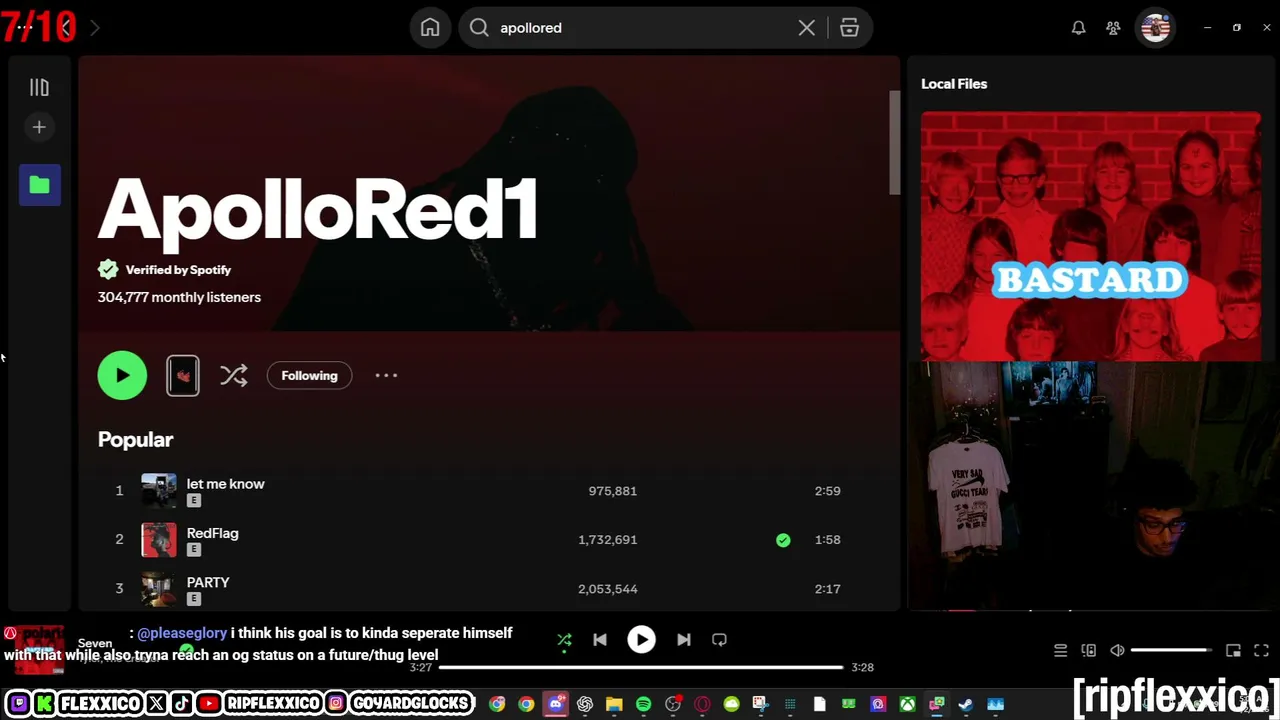This screenshot has height=720, width=1280.
Task: Open the play queue
Action: (1060, 650)
